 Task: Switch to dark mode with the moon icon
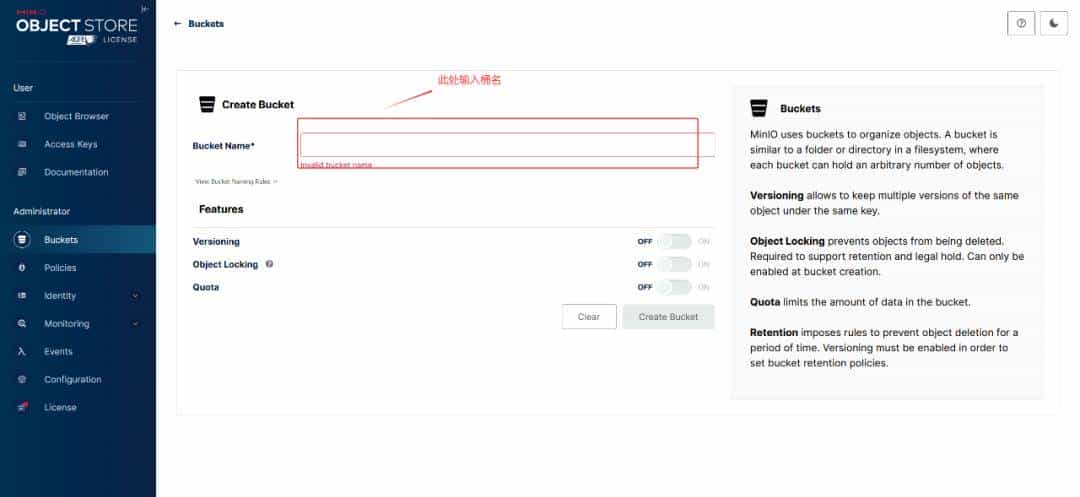point(1054,23)
